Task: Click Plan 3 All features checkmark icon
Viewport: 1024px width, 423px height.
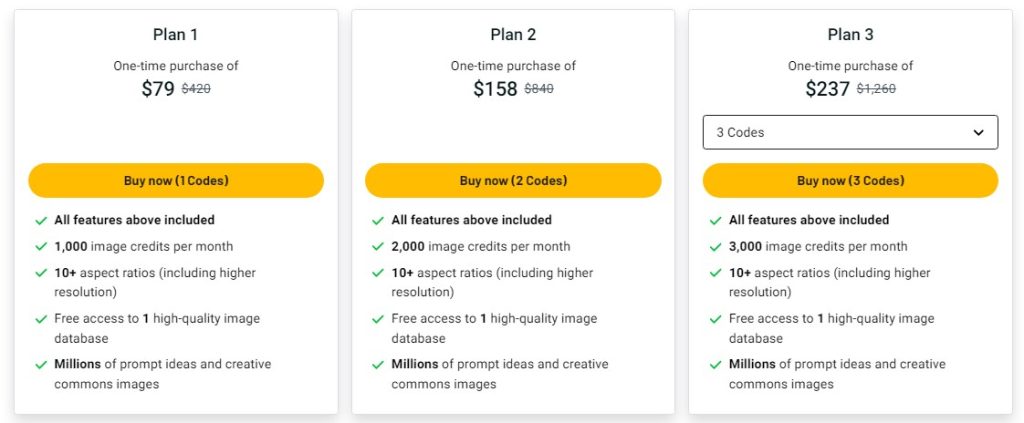Action: pos(715,220)
